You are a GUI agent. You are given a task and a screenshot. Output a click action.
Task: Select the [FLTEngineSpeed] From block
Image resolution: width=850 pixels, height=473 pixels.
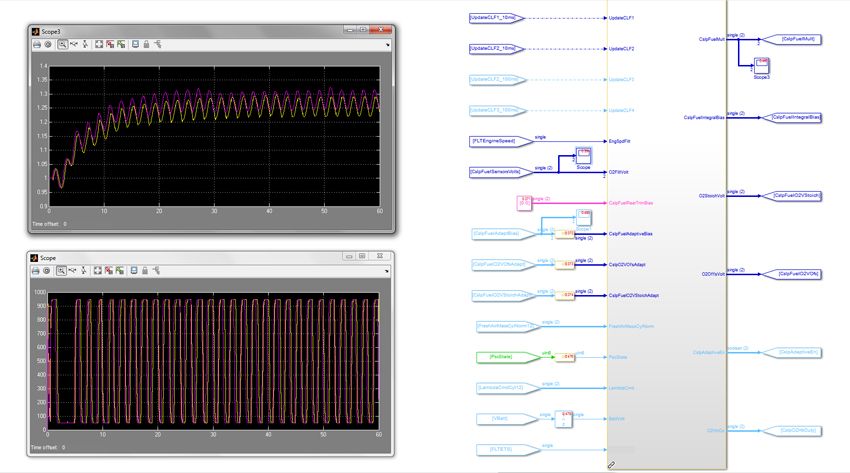click(494, 141)
